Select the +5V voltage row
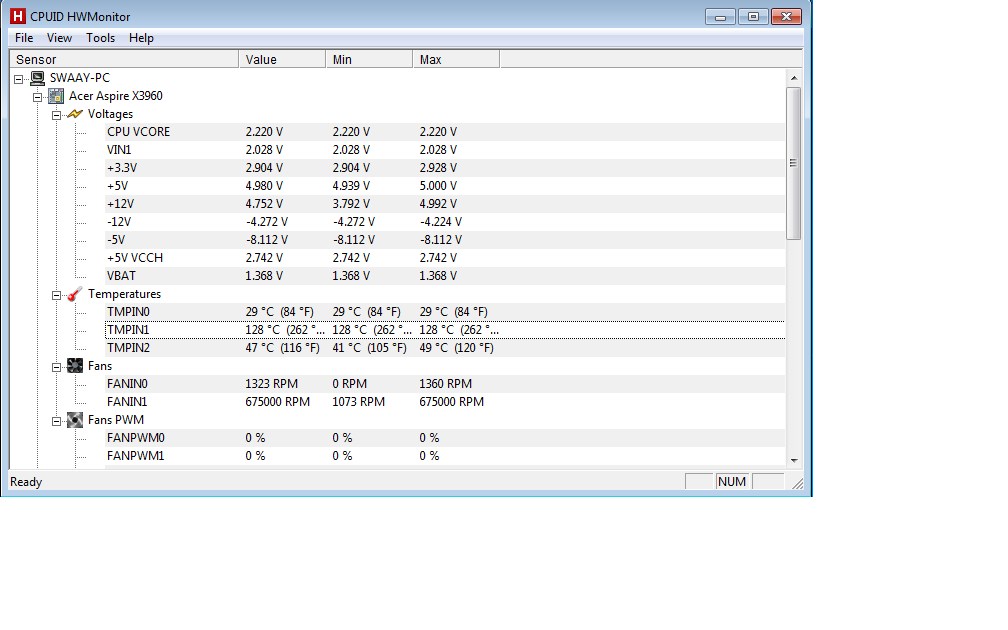This screenshot has width=1008, height=630. point(445,186)
